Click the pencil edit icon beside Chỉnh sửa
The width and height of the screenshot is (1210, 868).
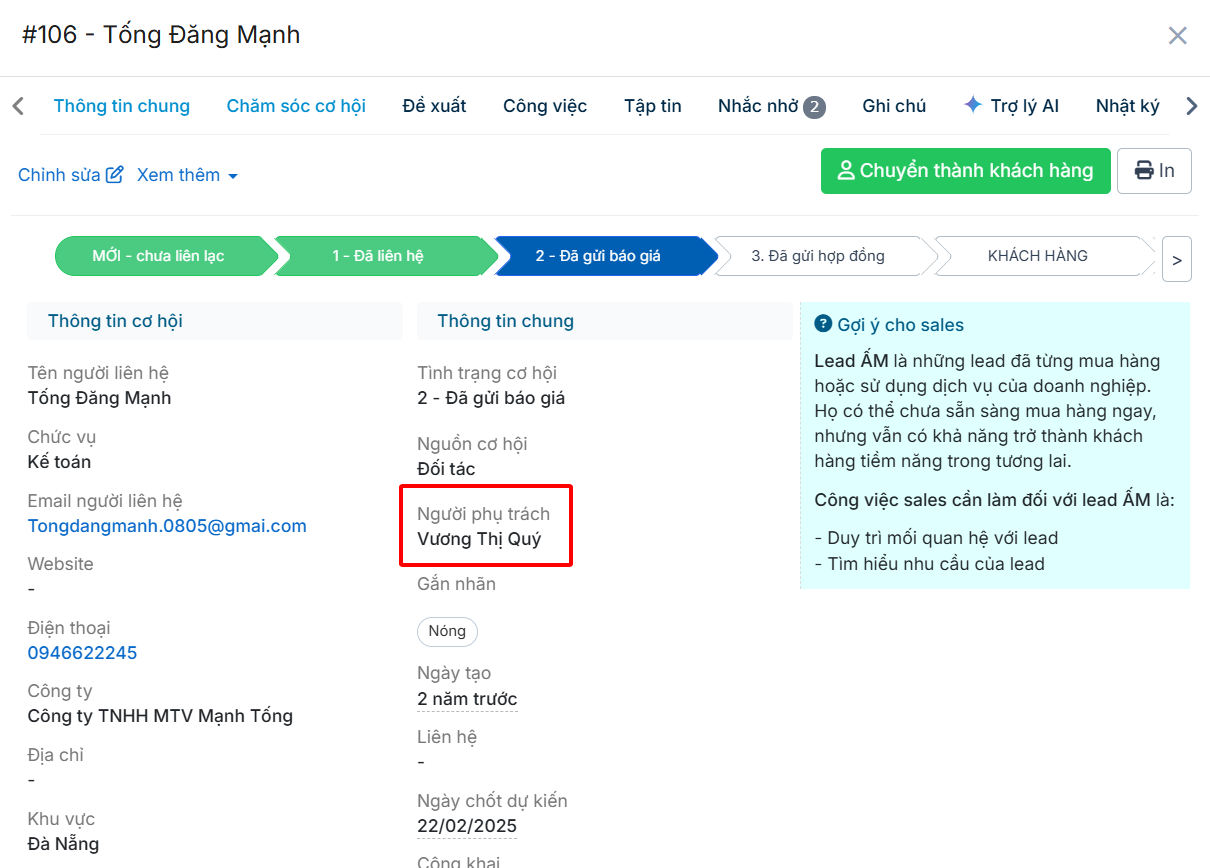pos(115,175)
